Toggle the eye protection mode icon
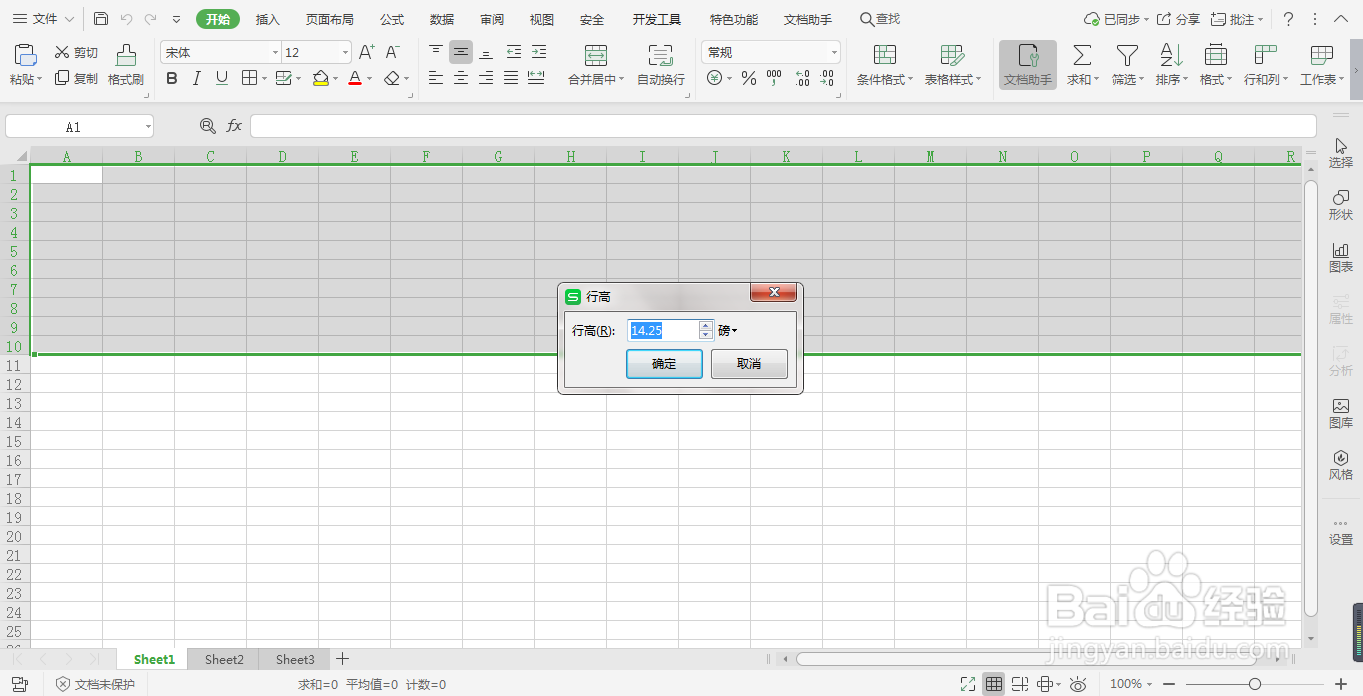The width and height of the screenshot is (1363, 696). point(1078,684)
